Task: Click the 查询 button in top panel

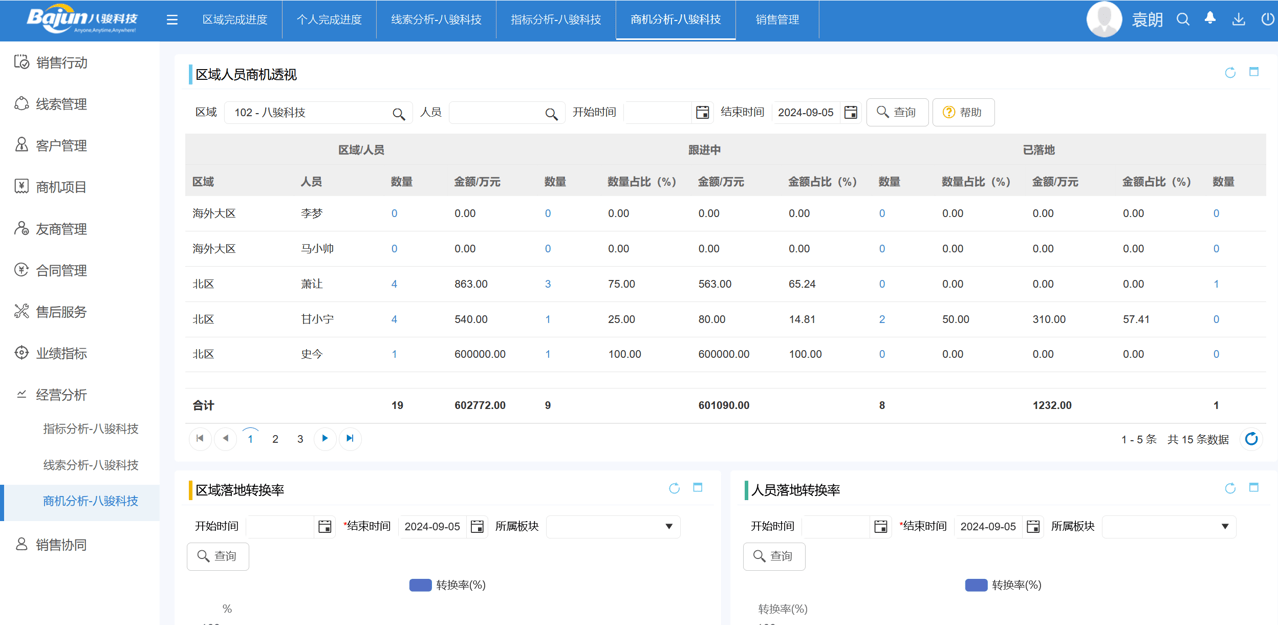Action: click(x=897, y=112)
